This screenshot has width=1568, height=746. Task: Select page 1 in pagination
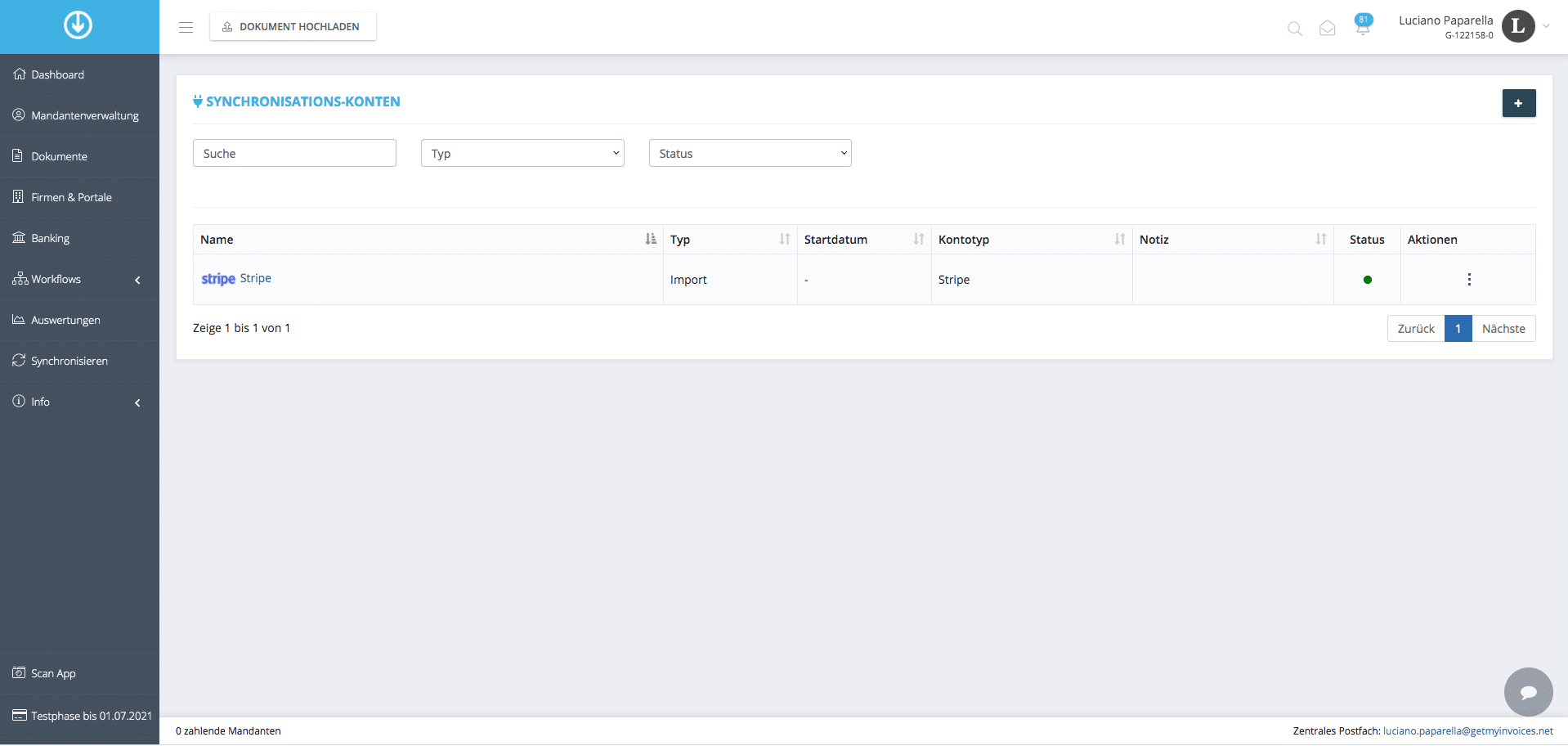1458,328
